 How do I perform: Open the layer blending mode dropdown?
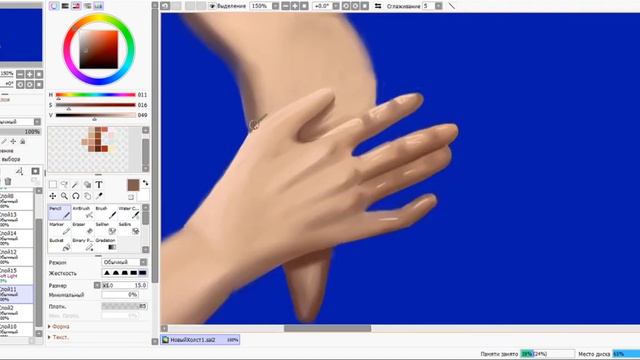[x=20, y=122]
